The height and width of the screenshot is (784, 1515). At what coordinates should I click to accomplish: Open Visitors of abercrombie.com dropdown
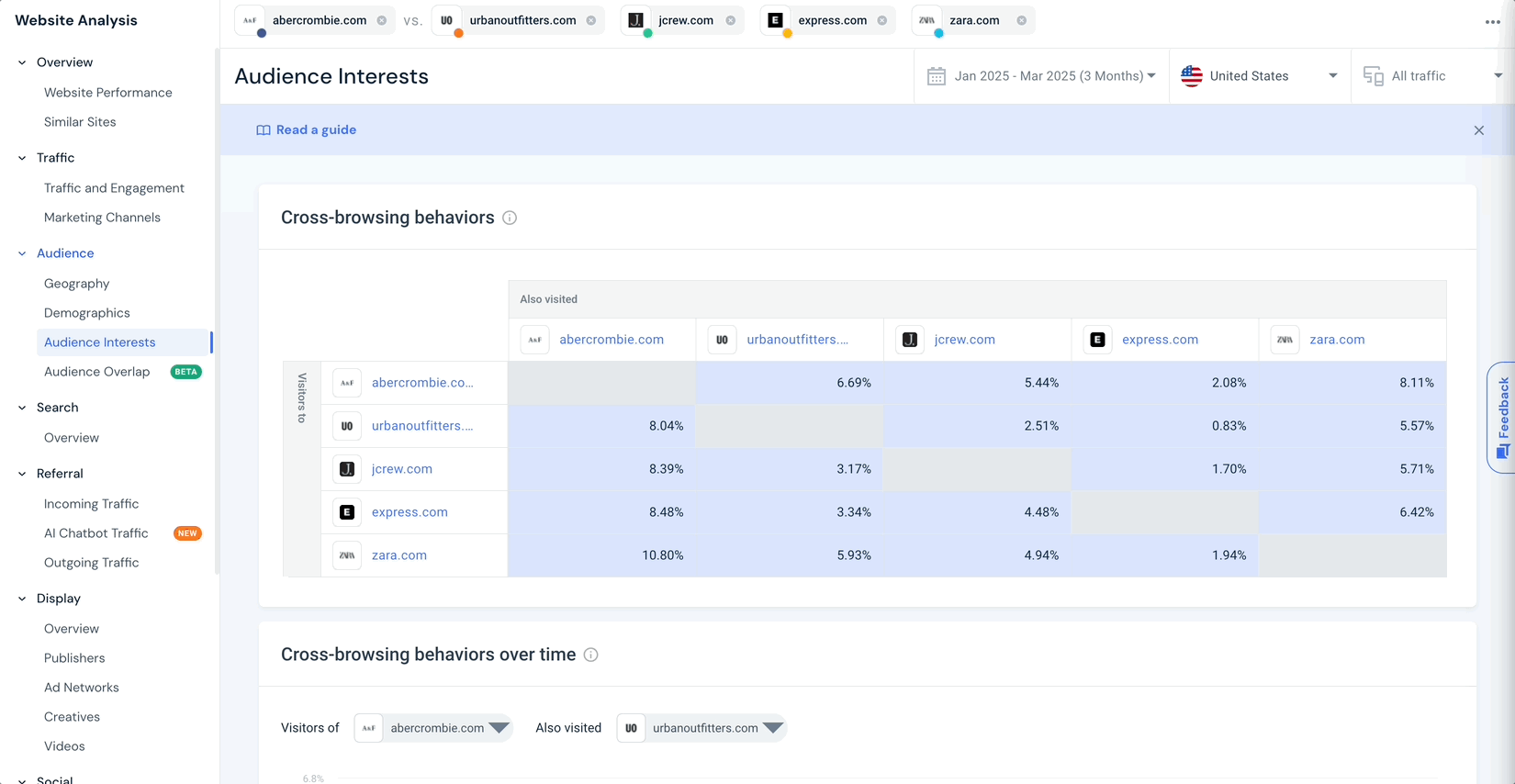click(x=433, y=728)
